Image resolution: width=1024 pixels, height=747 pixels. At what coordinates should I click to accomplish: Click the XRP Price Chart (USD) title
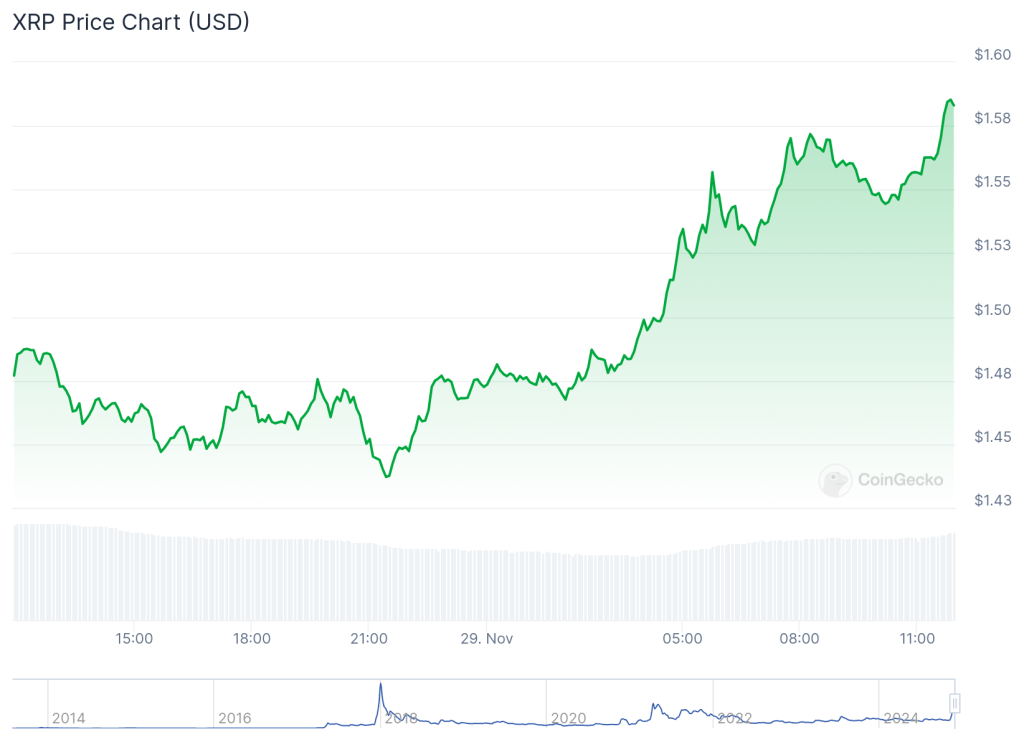tap(131, 22)
